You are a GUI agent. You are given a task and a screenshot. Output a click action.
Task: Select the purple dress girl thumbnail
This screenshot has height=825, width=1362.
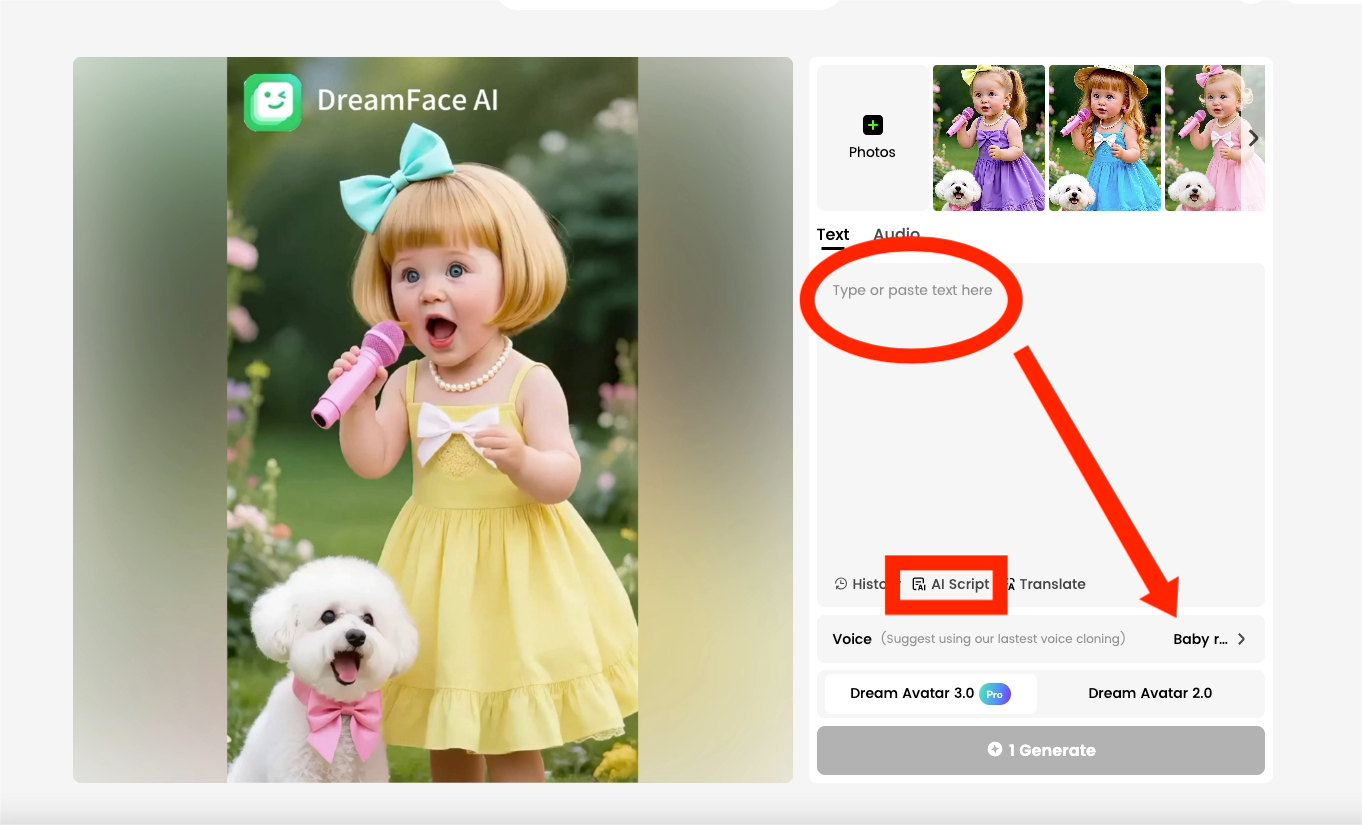coord(988,138)
